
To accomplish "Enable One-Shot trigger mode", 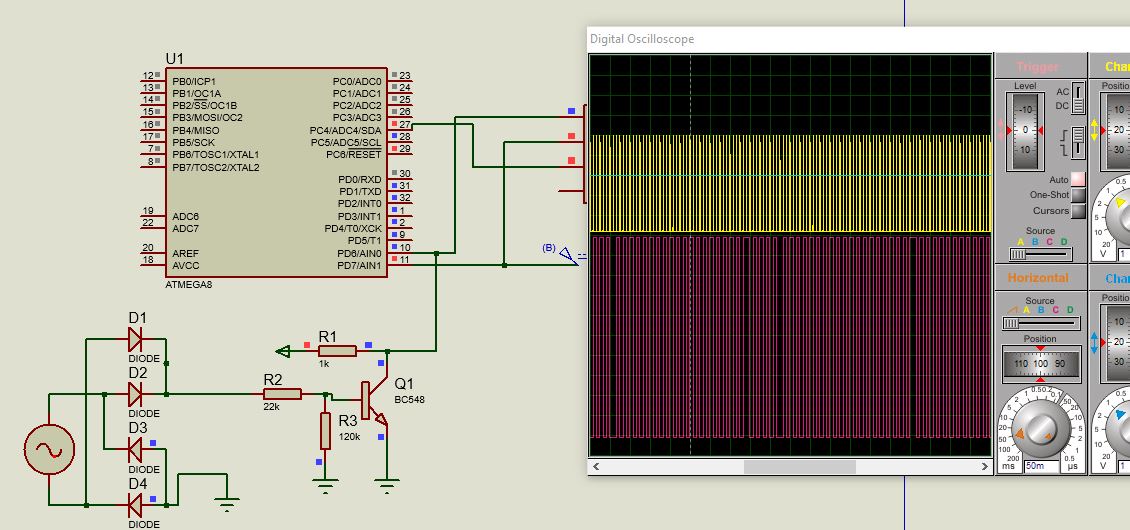I will pyautogui.click(x=1078, y=195).
